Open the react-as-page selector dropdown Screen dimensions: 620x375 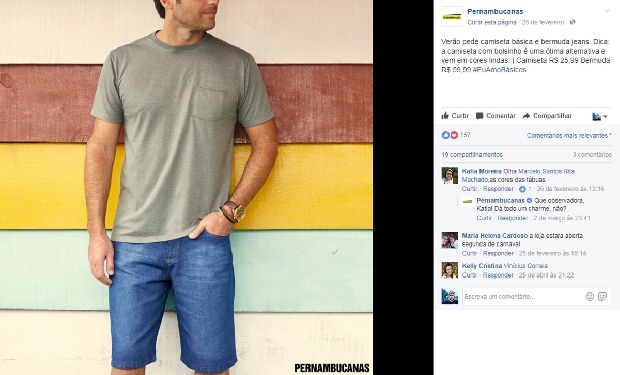click(600, 116)
